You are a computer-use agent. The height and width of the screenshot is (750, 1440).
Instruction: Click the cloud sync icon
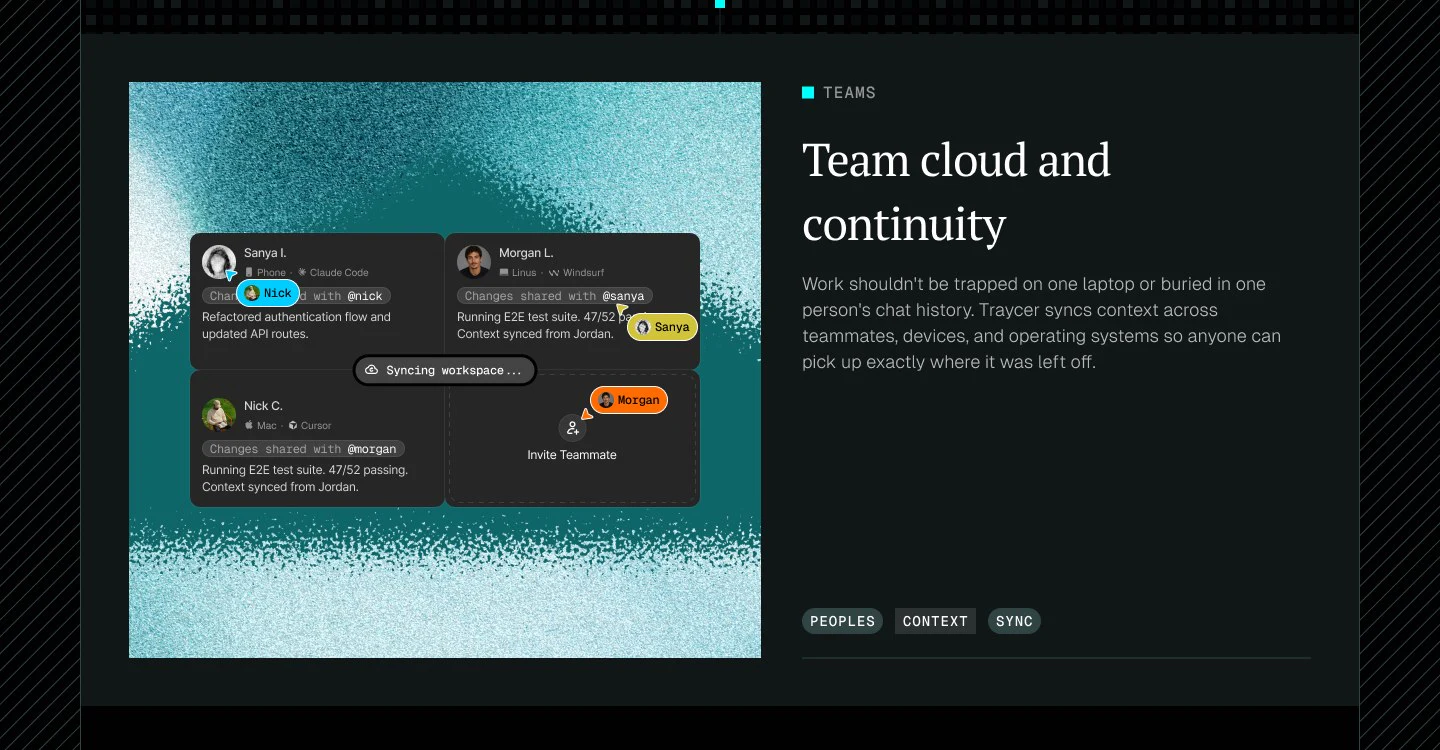(371, 370)
